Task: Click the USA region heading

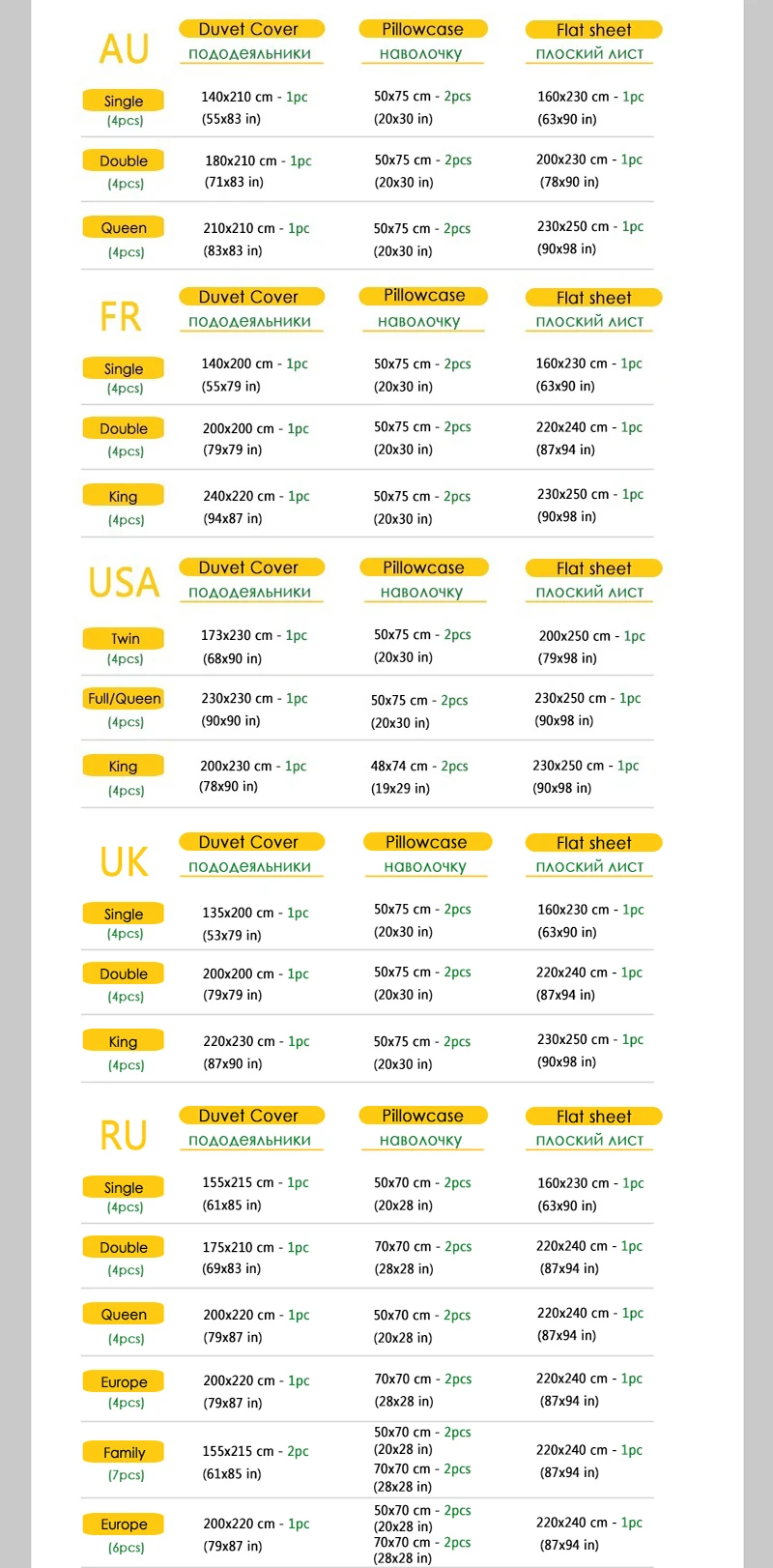Action: tap(124, 582)
